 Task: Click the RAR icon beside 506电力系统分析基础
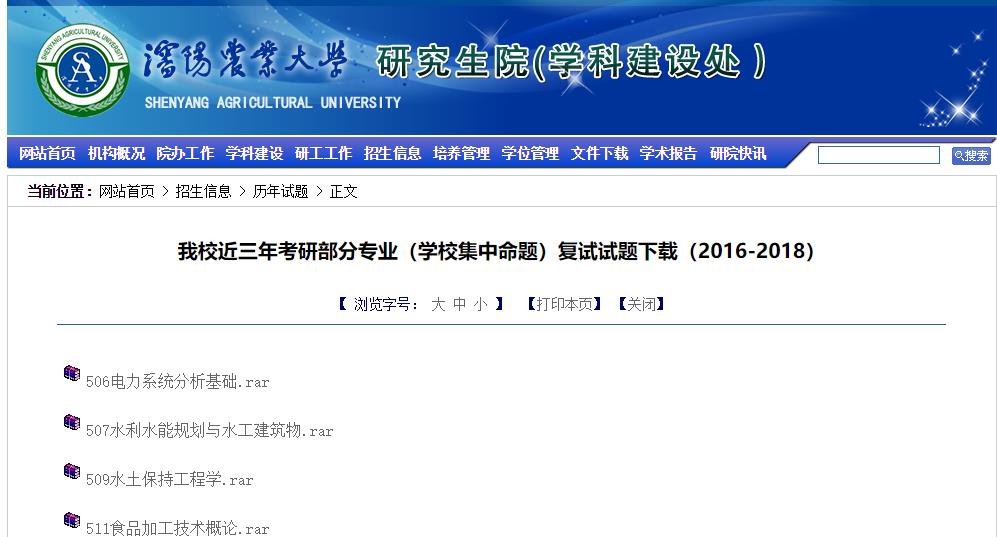[72, 373]
